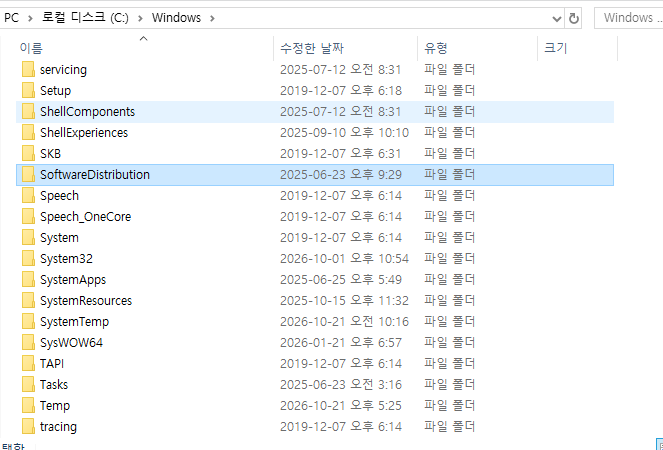
Task: Click date 2019-12-07 오후 6:18
Action: tap(341, 91)
